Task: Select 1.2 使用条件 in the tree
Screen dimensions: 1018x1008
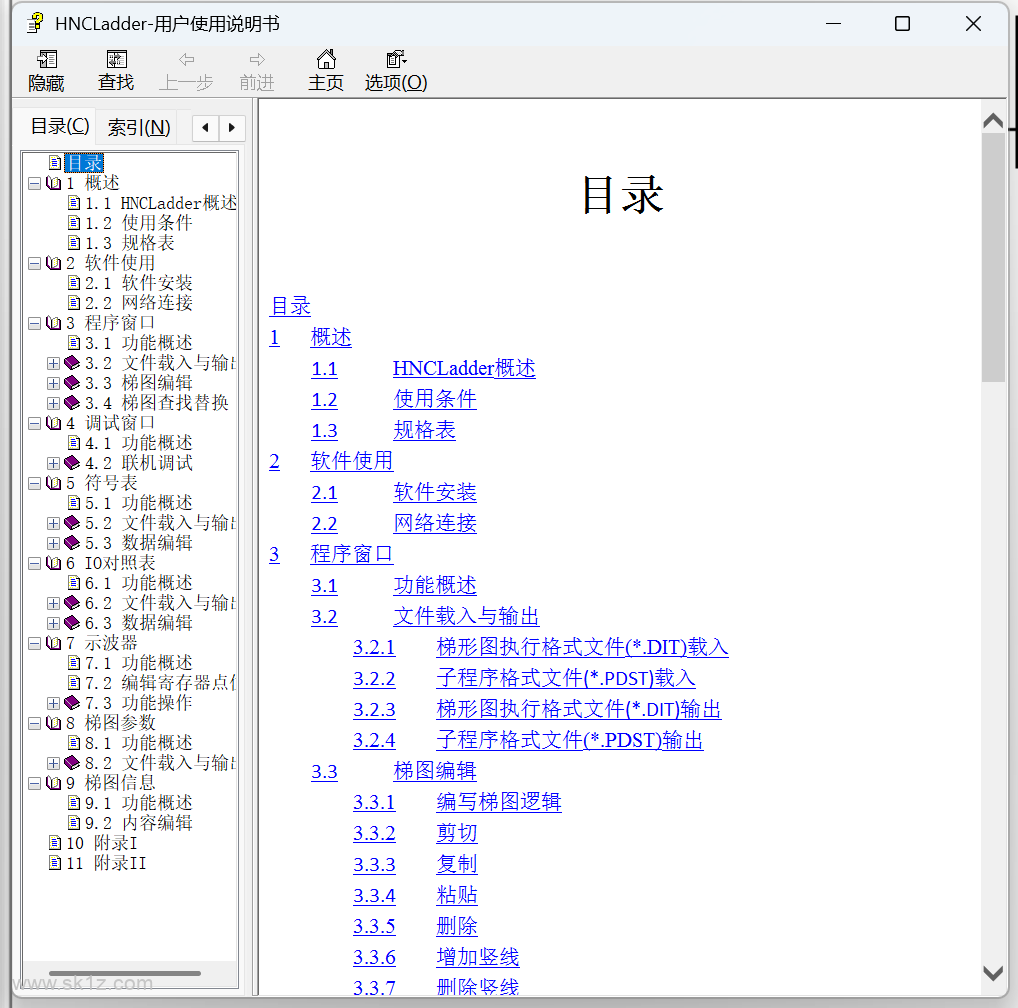Action: 139,223
